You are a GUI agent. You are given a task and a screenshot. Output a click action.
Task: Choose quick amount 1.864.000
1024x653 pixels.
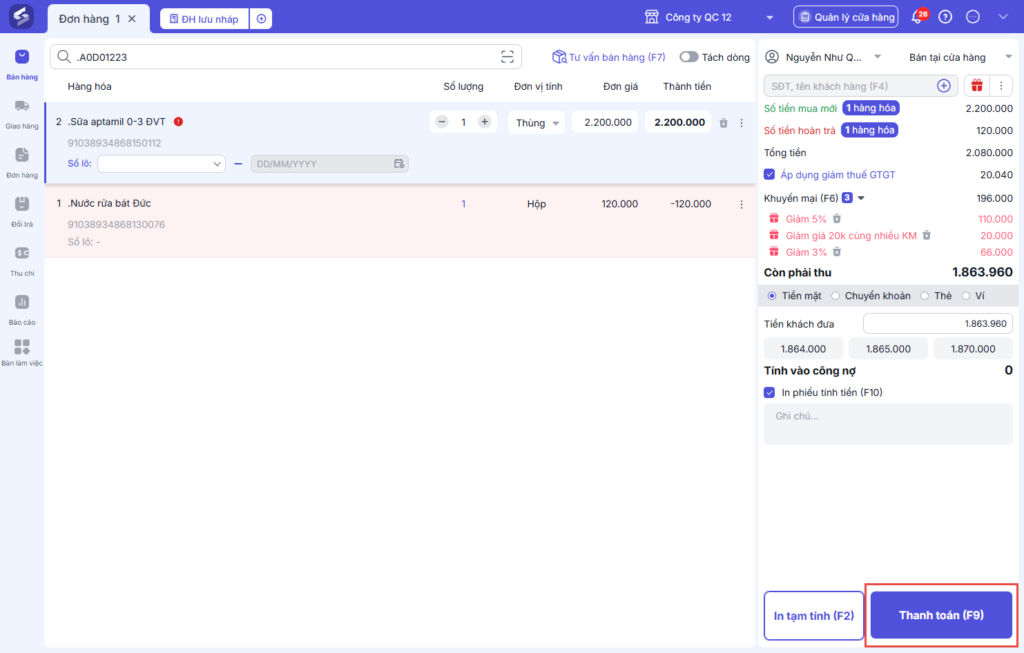click(x=803, y=349)
